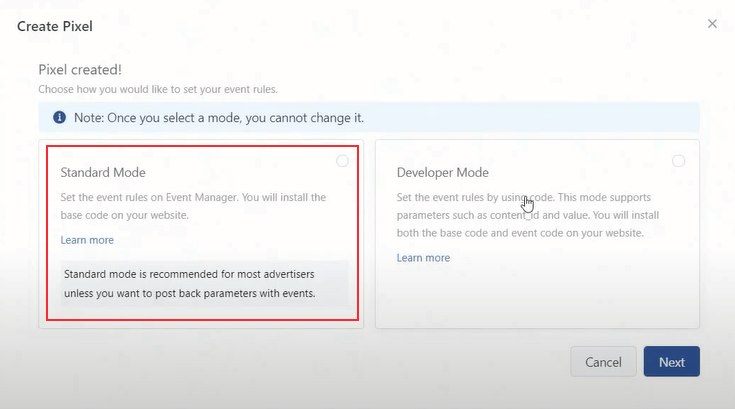Close the Create Pixel dialog
This screenshot has height=409, width=735.
click(x=712, y=24)
